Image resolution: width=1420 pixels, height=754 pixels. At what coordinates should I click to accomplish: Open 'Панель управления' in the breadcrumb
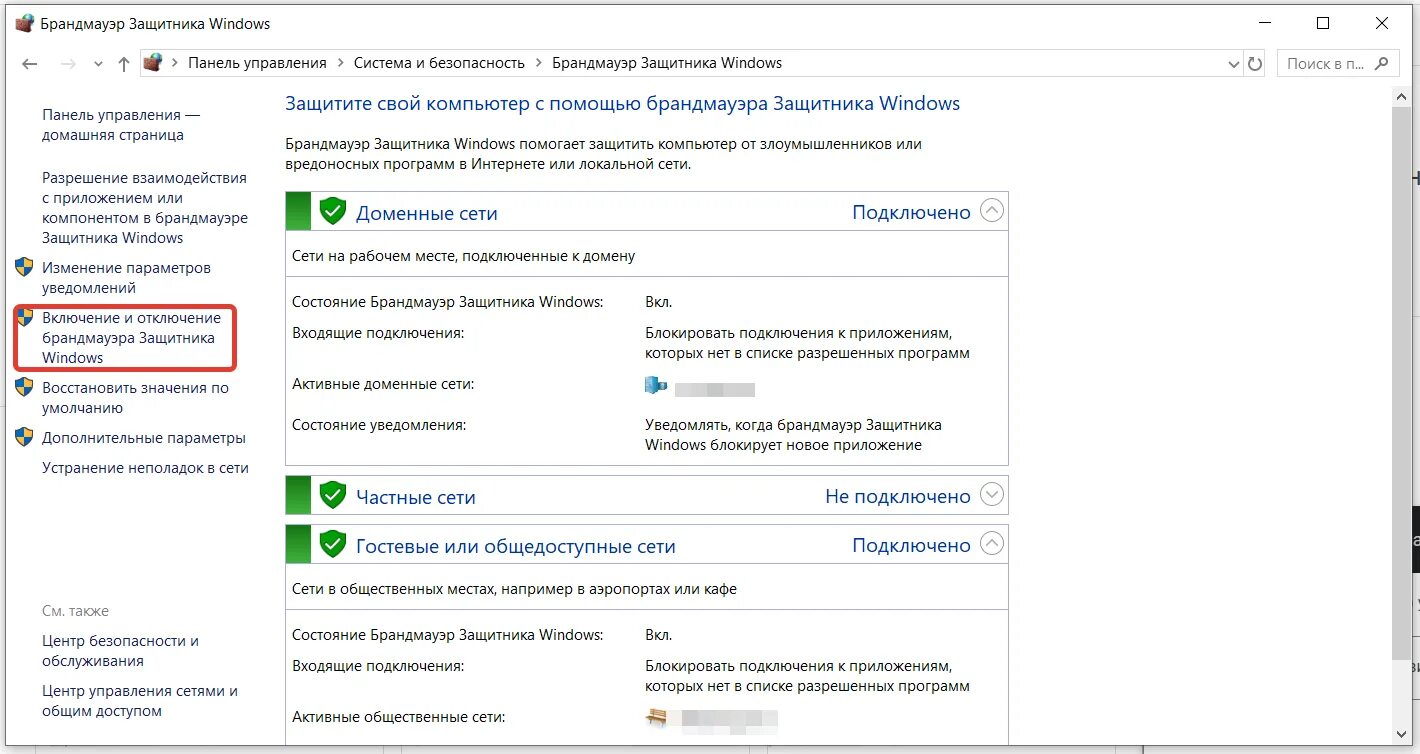click(x=257, y=63)
